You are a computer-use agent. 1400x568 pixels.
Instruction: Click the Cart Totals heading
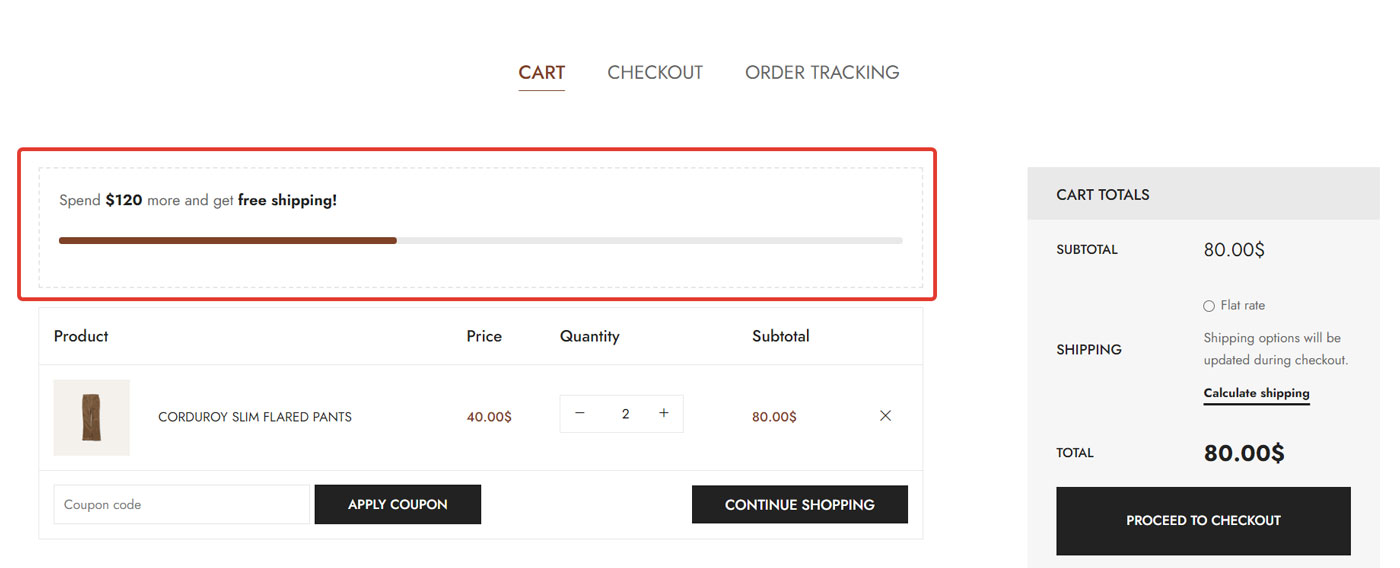point(1102,194)
